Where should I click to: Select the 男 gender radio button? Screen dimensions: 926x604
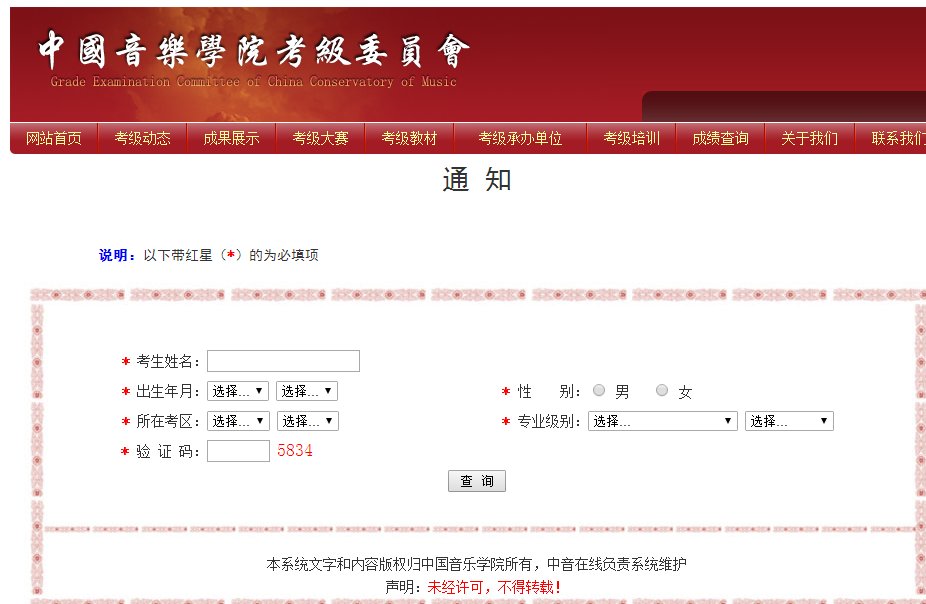point(598,390)
